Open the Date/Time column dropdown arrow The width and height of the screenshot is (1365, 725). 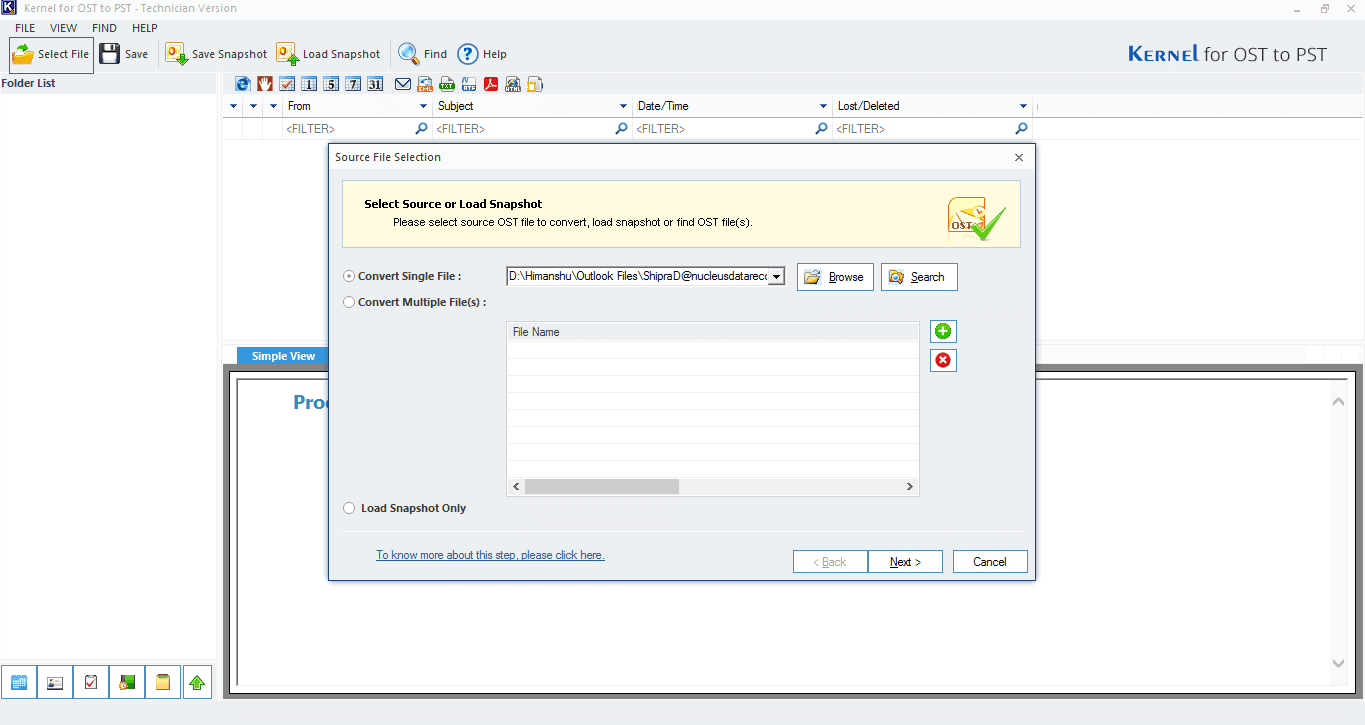point(822,106)
